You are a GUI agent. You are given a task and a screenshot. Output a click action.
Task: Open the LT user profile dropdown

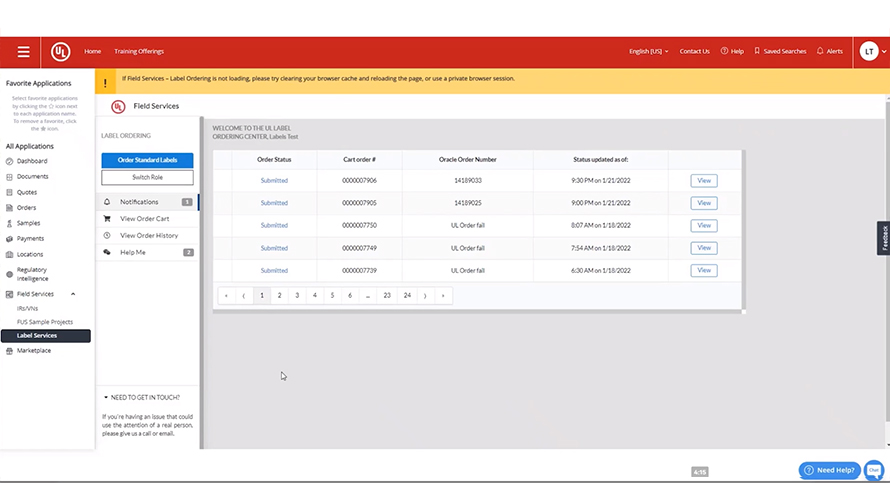pyautogui.click(x=872, y=52)
